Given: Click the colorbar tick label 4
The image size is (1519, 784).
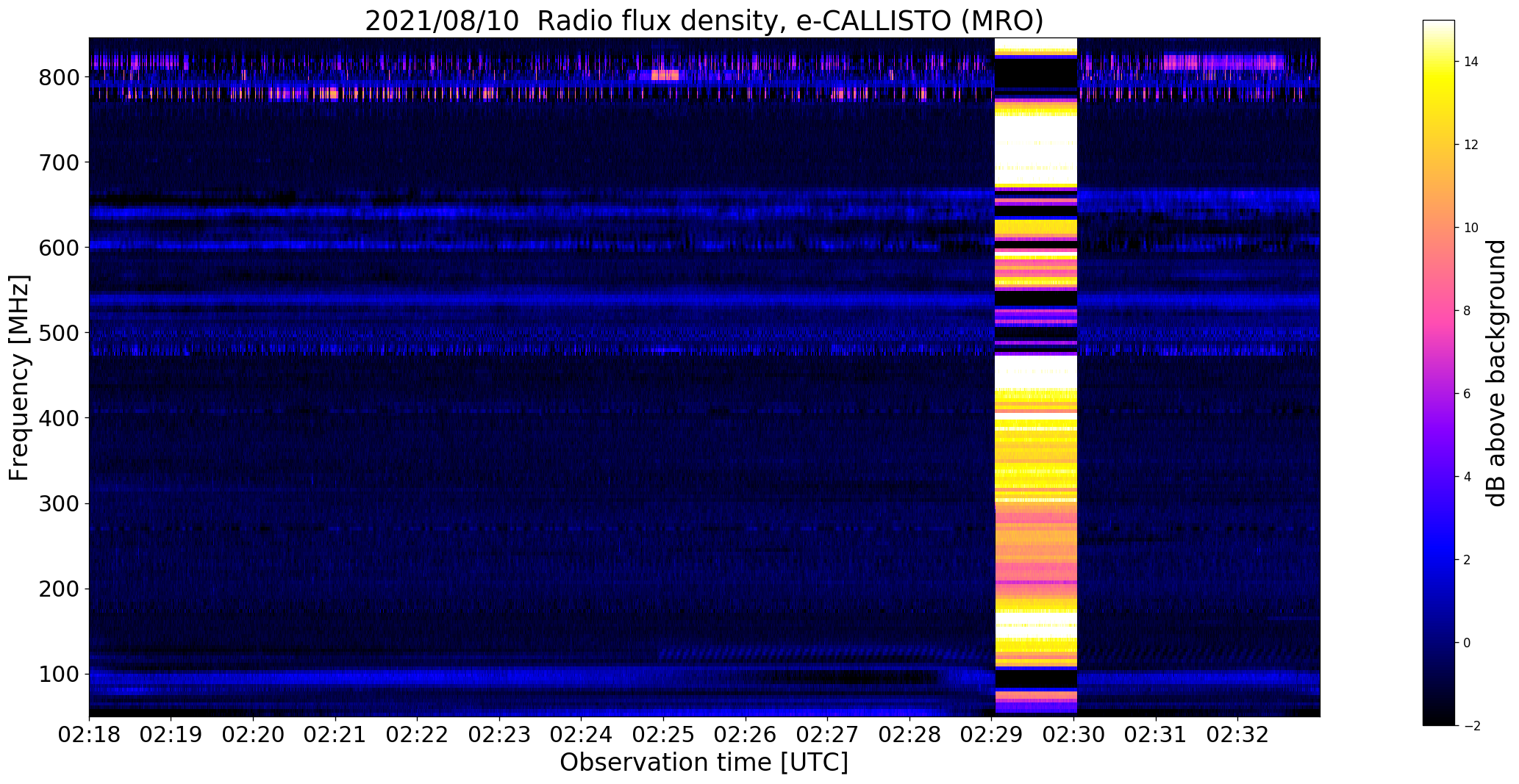Looking at the screenshot, I should [1468, 477].
